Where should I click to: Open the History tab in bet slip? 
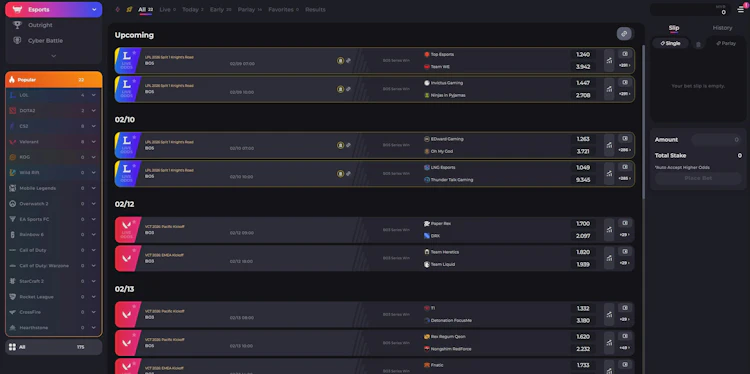point(722,28)
